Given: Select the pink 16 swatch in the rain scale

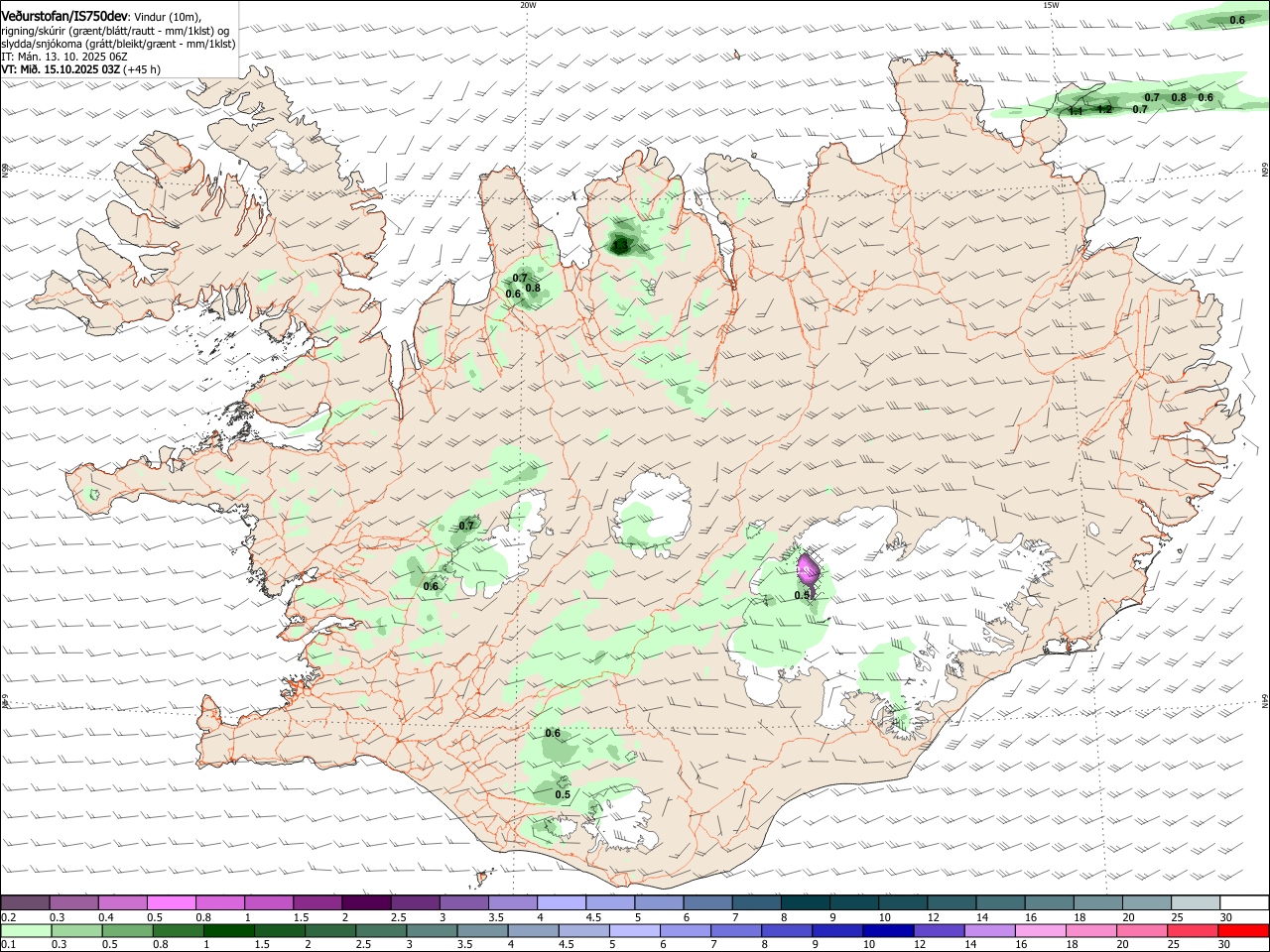Looking at the screenshot, I should (x=1040, y=930).
